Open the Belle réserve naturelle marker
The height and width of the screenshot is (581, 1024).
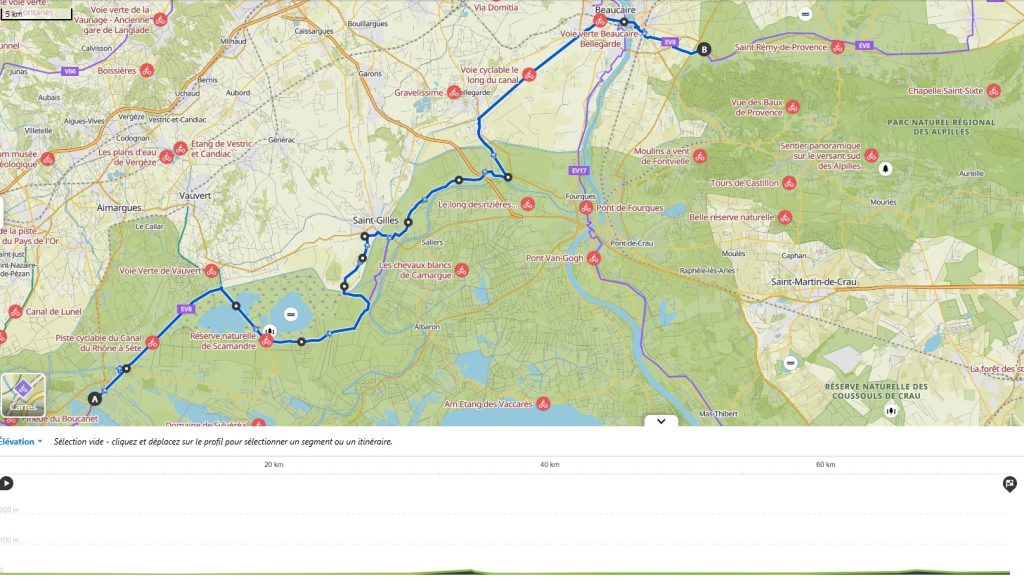(784, 217)
